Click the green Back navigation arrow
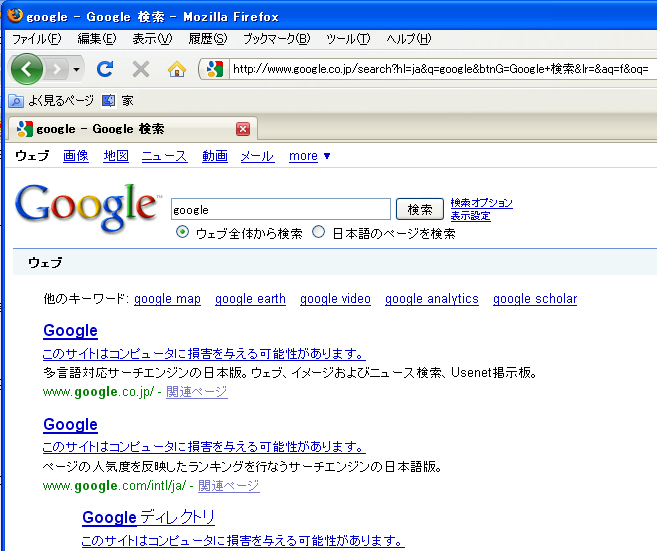657x551 pixels. point(27,69)
